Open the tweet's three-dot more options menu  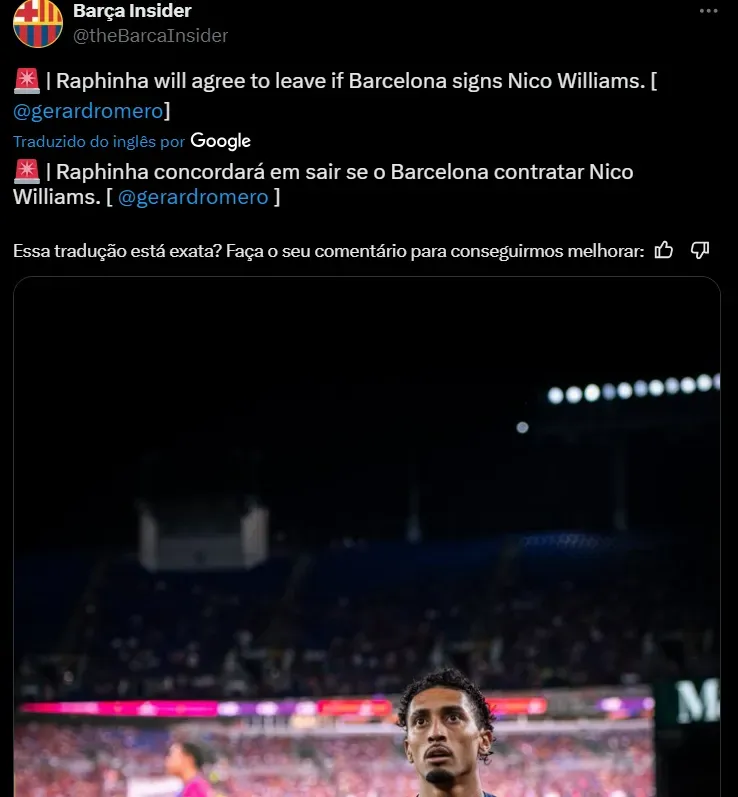(x=708, y=11)
